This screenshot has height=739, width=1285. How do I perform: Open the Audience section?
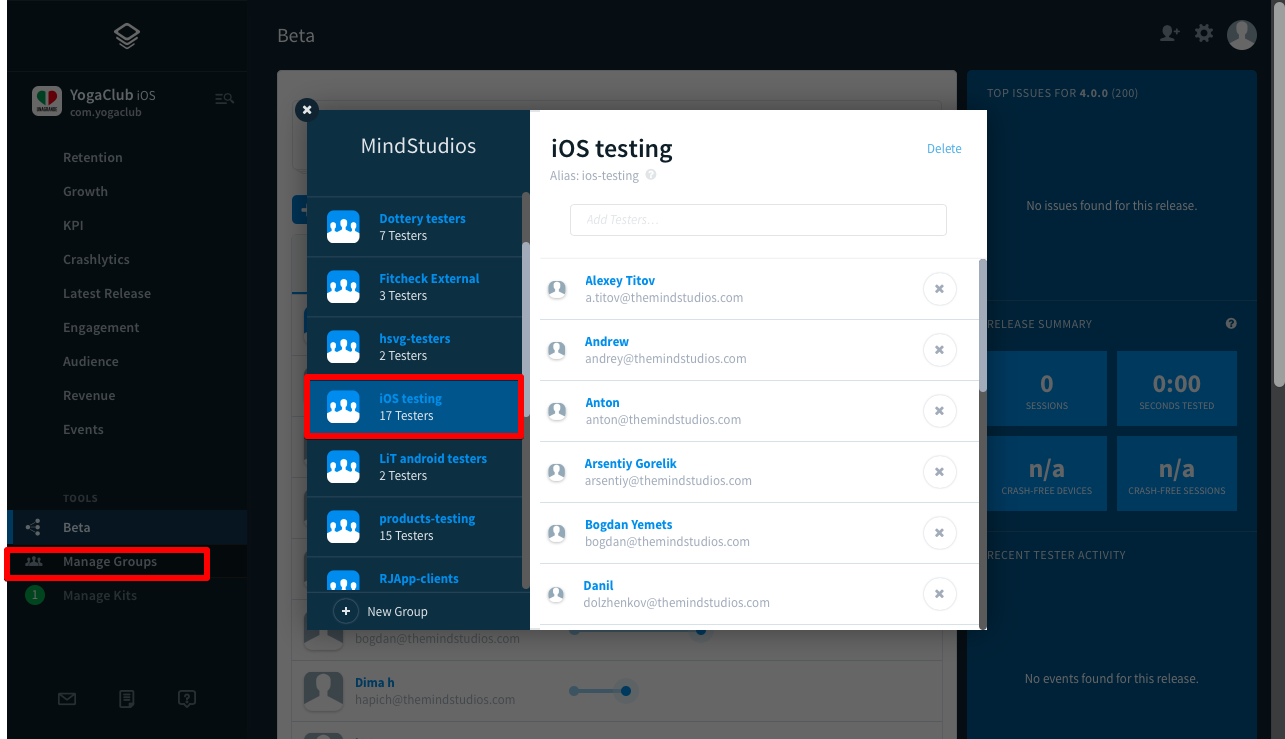coord(91,361)
